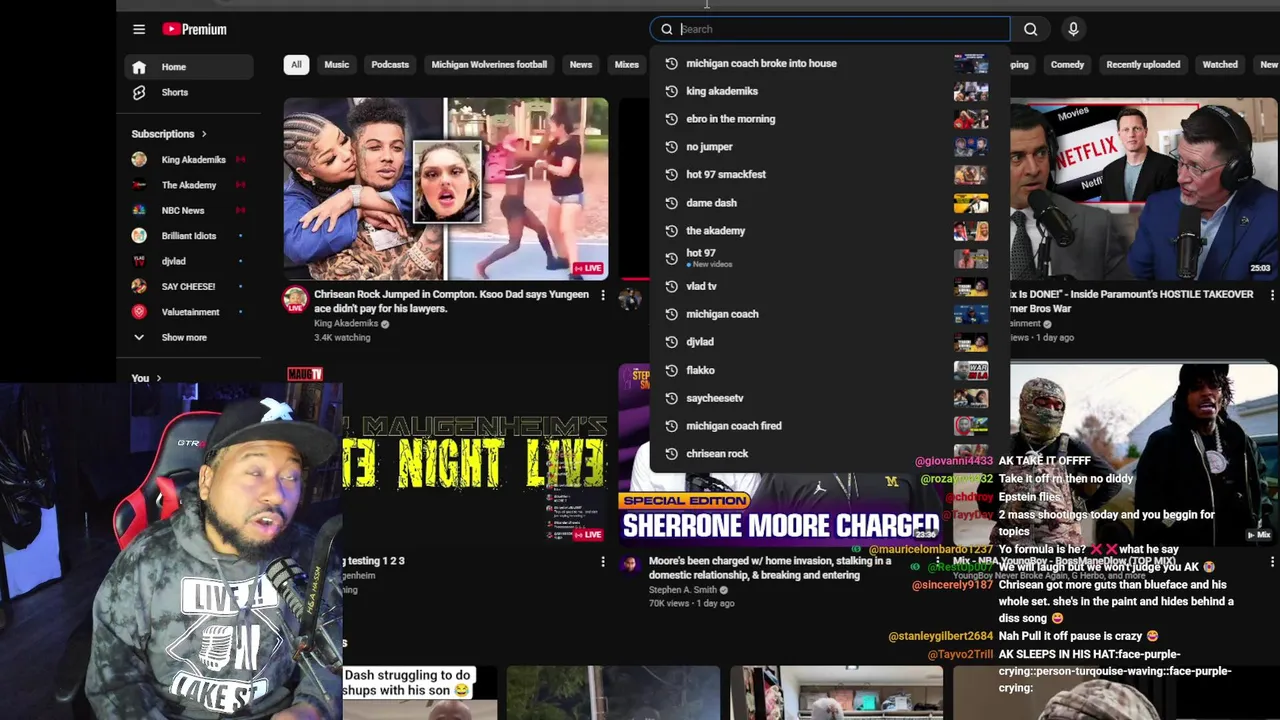Open the Night Live stream thumbnail

[474, 455]
